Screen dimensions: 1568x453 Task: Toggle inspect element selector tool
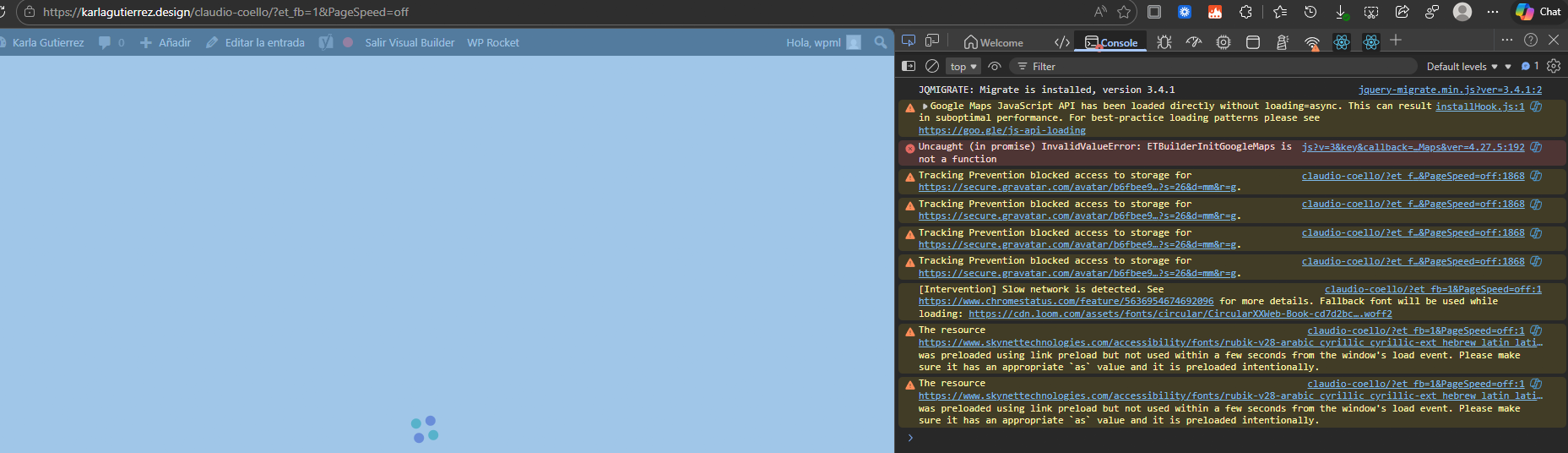click(x=909, y=41)
